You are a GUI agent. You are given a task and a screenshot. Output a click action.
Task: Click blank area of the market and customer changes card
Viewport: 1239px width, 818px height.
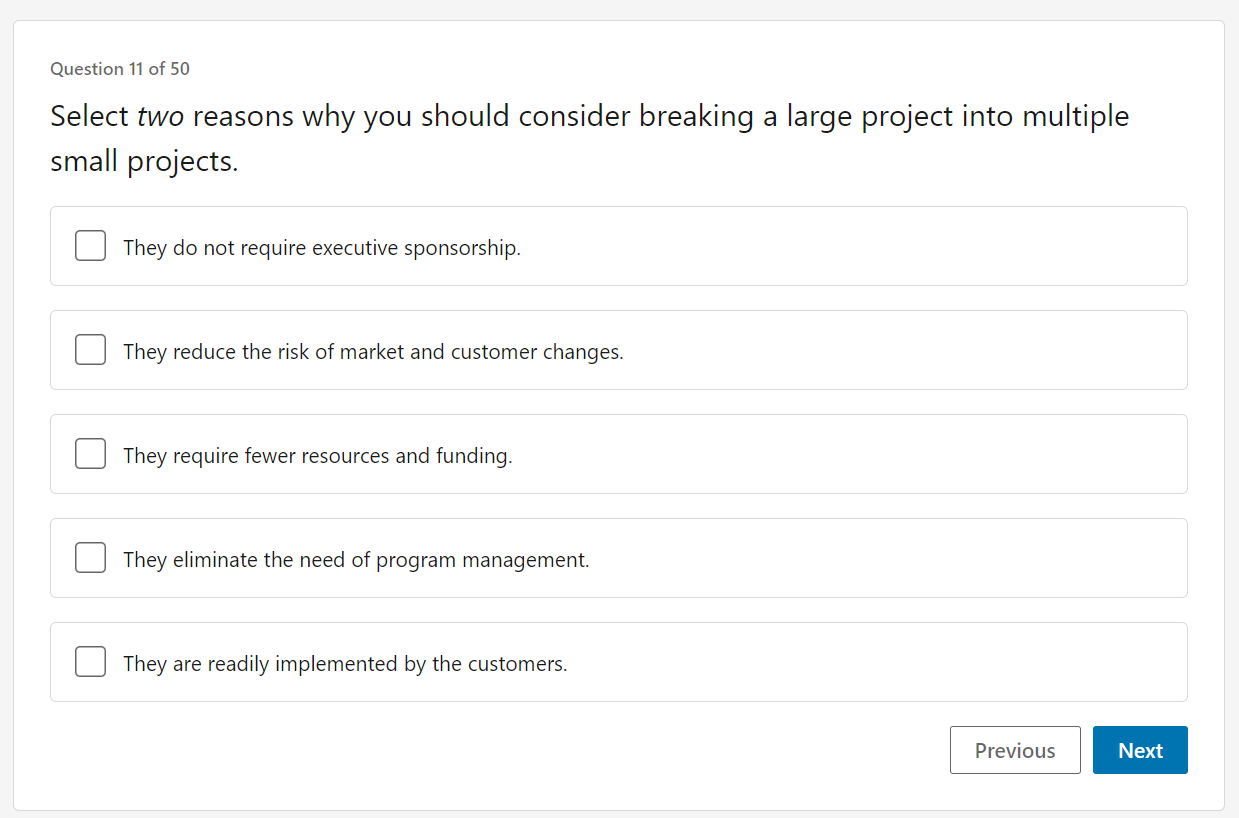(900, 350)
